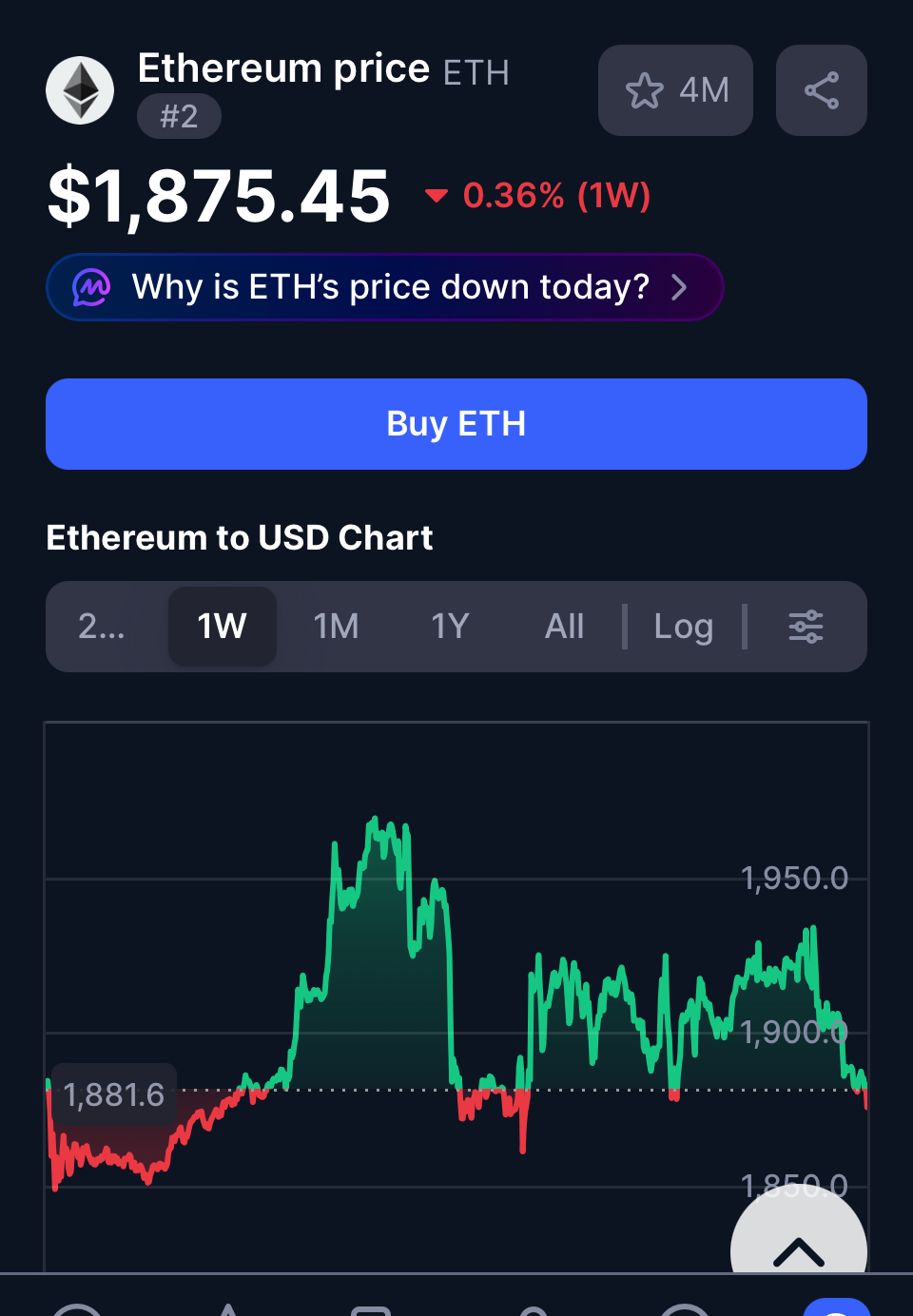This screenshot has height=1316, width=913.
Task: Tap the scroll-to-top arrow button
Action: [x=799, y=1246]
